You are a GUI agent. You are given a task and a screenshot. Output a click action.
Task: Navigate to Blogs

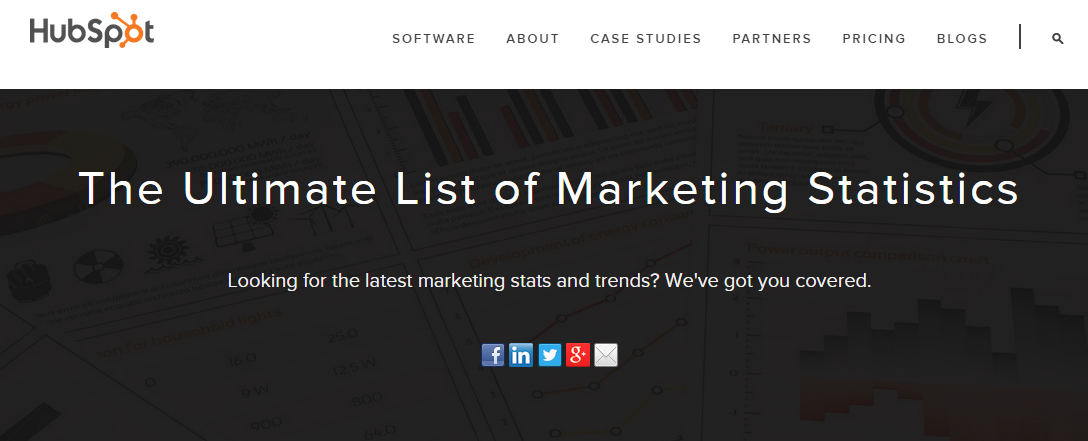961,39
